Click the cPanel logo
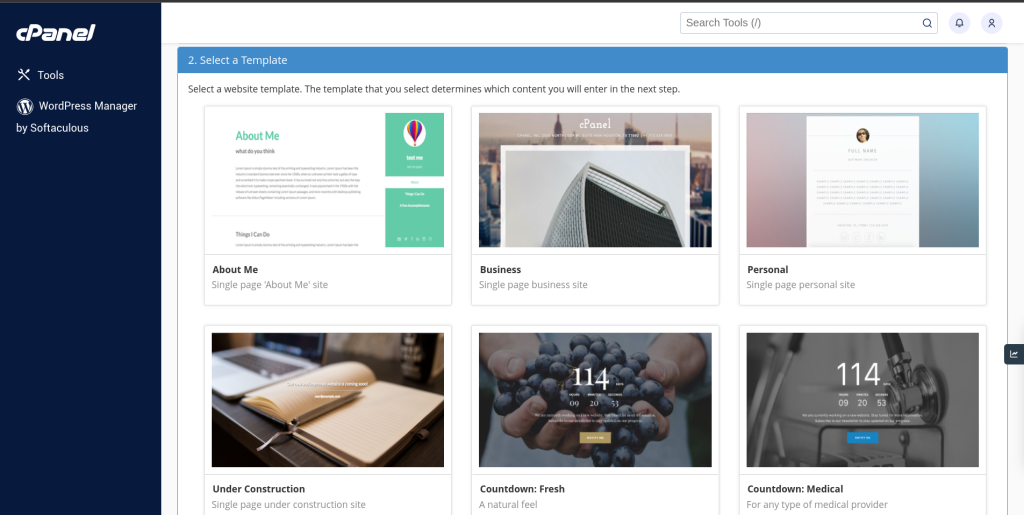 56,33
